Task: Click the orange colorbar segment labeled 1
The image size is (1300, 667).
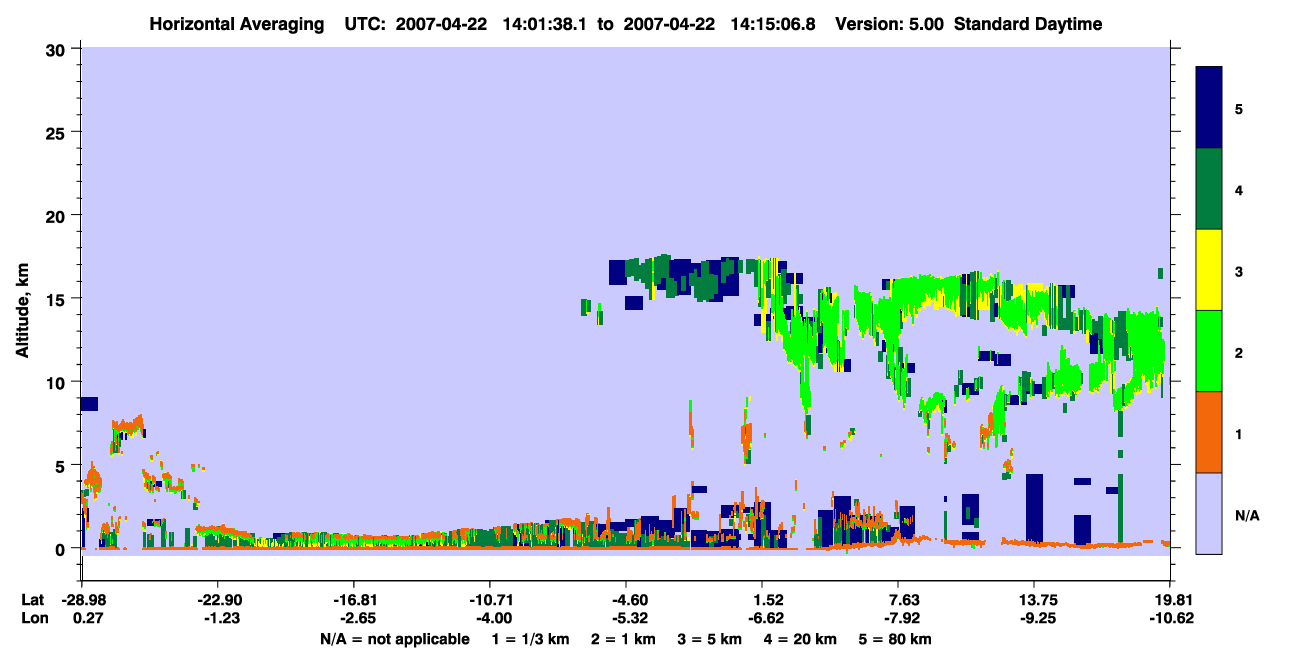Action: [x=1209, y=432]
